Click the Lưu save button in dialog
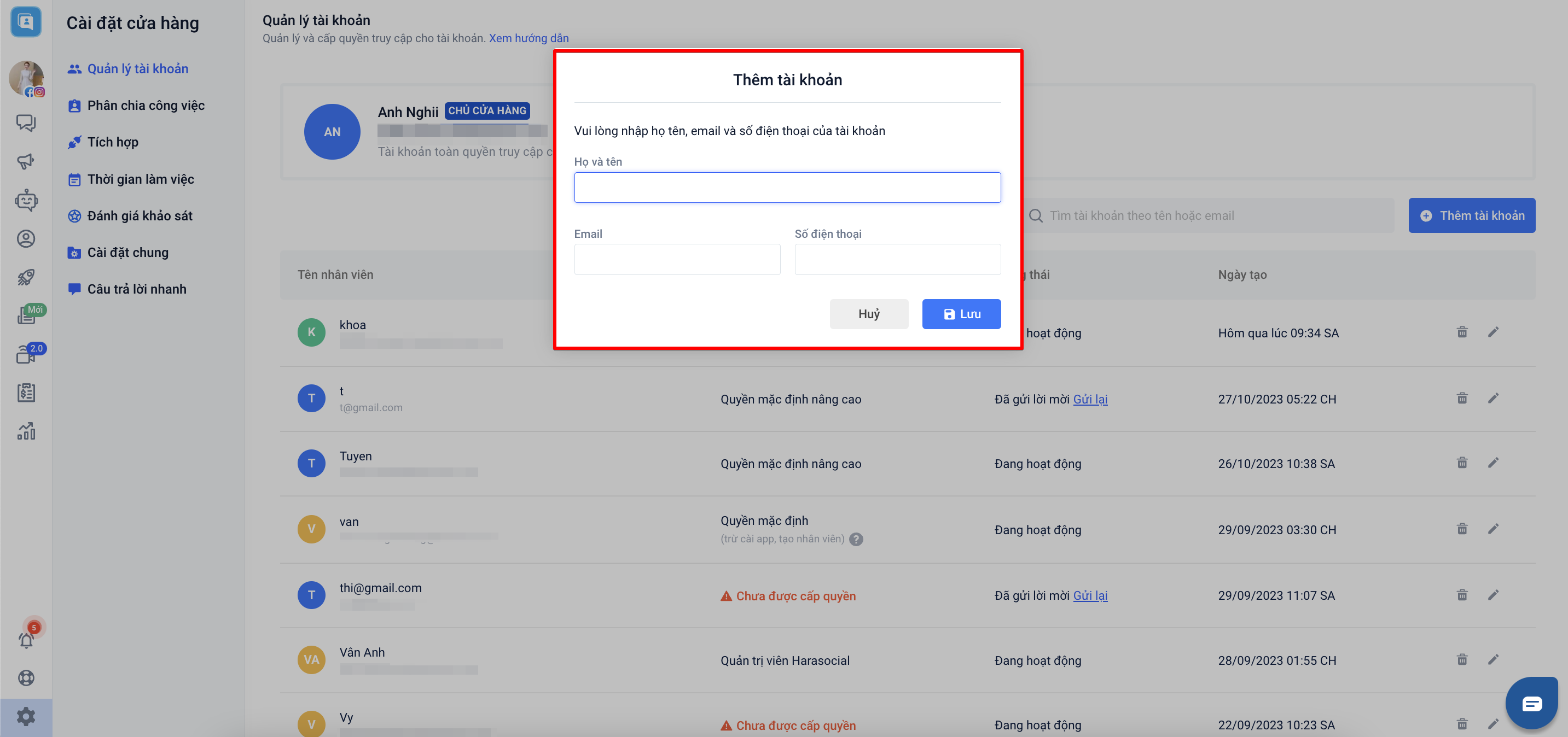Viewport: 1568px width, 737px height. [x=961, y=314]
